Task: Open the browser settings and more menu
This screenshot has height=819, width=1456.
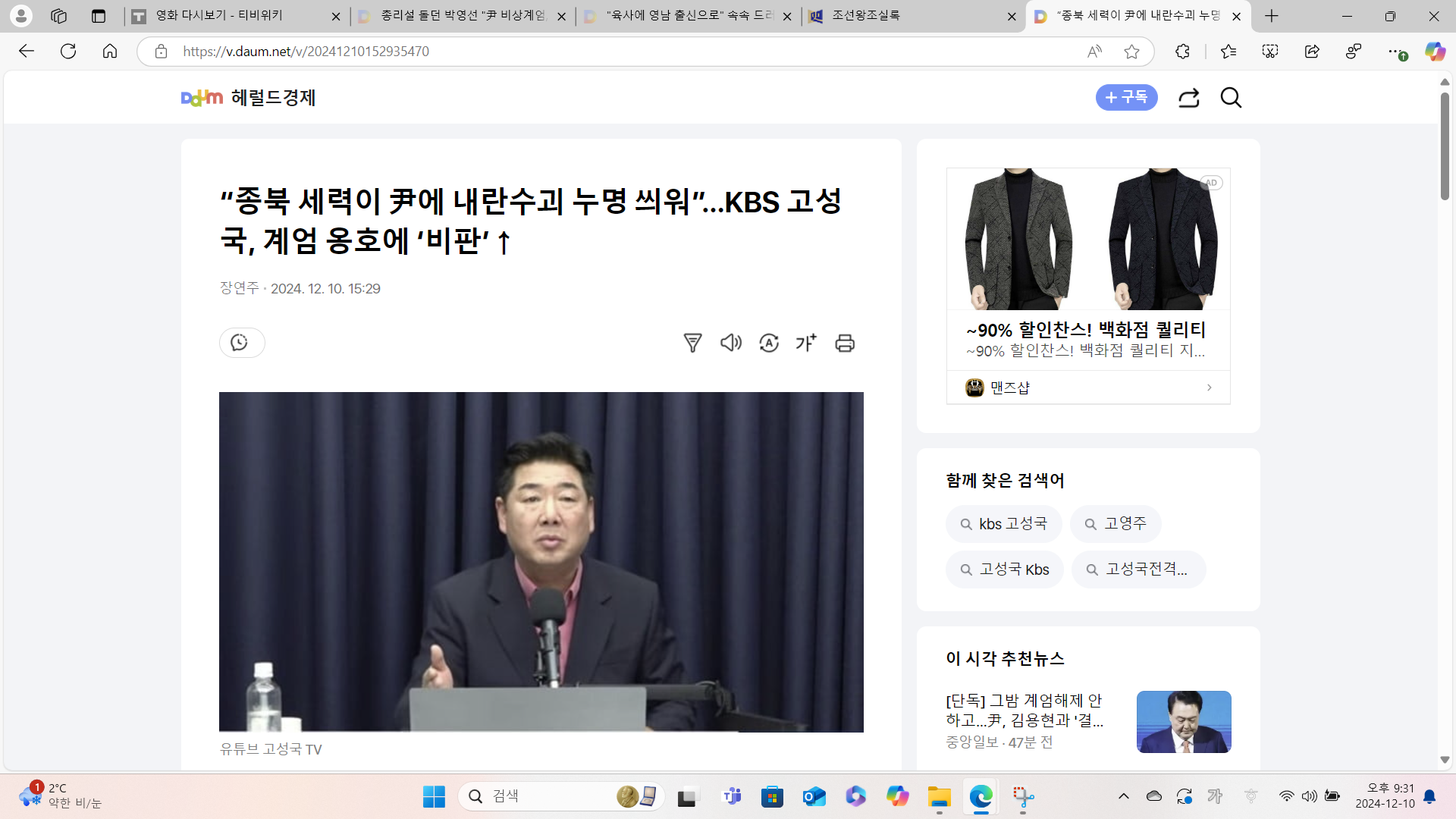Action: click(1394, 52)
